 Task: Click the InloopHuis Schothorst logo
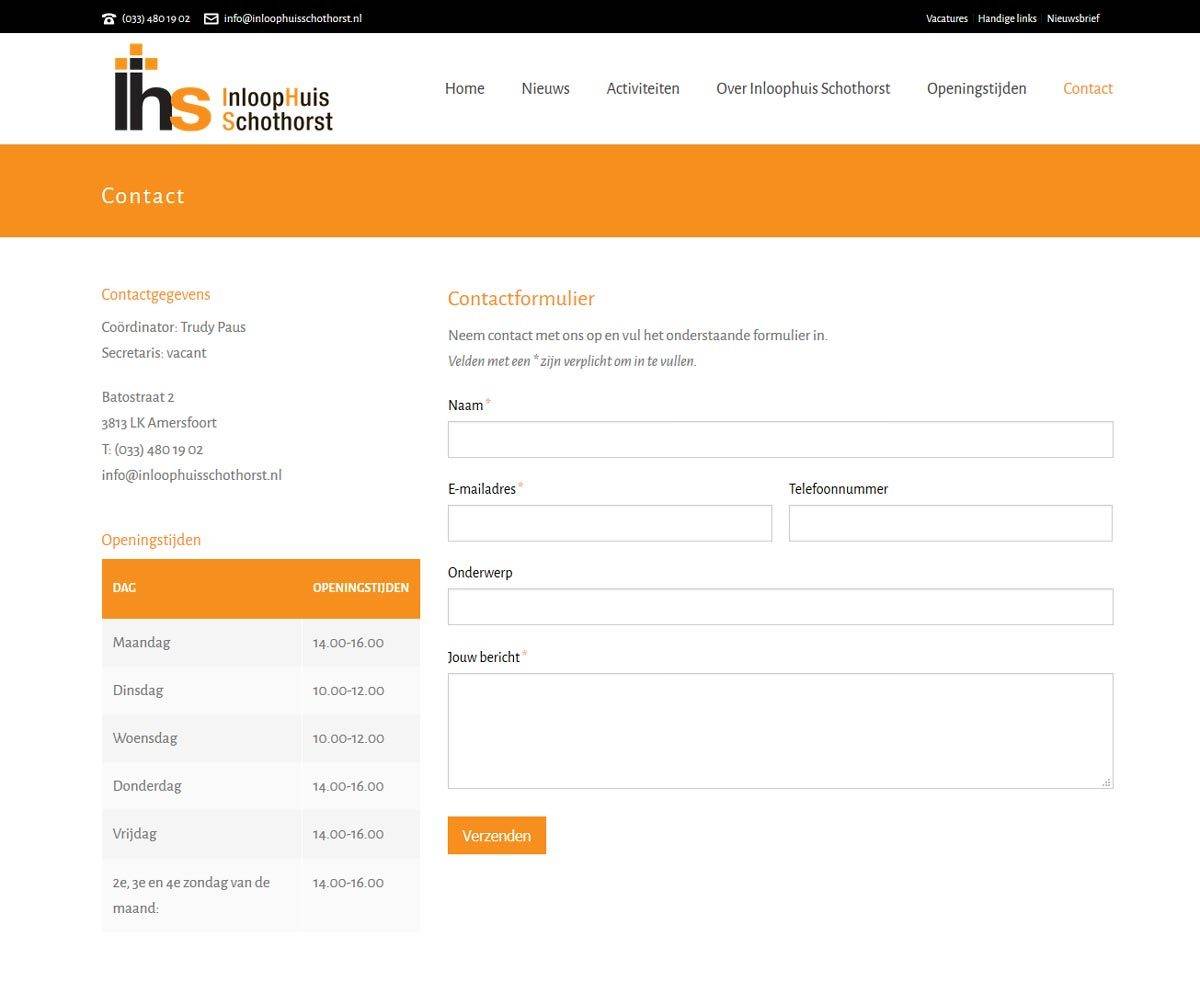point(223,89)
